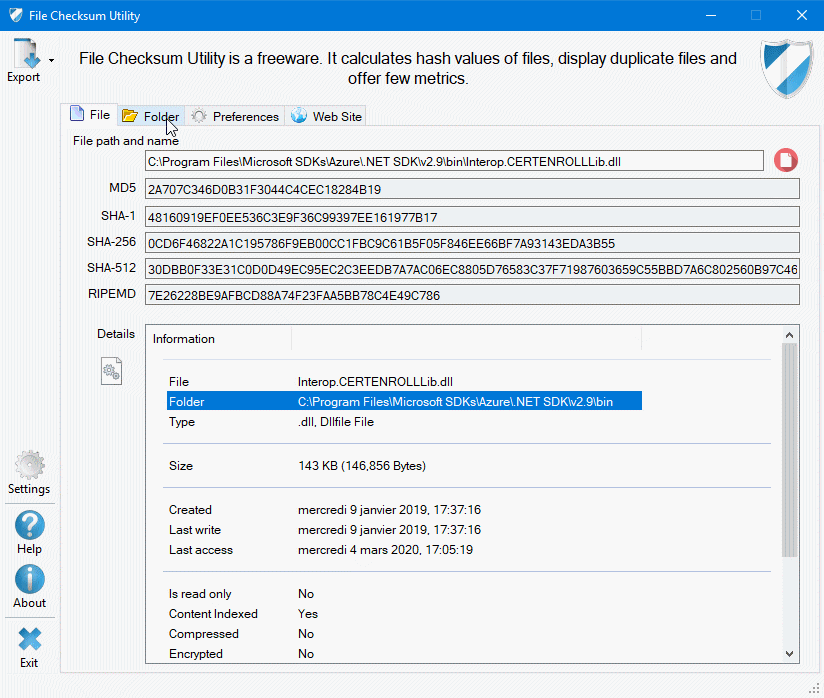The image size is (824, 698).
Task: Click the shield logo in header
Action: point(788,68)
